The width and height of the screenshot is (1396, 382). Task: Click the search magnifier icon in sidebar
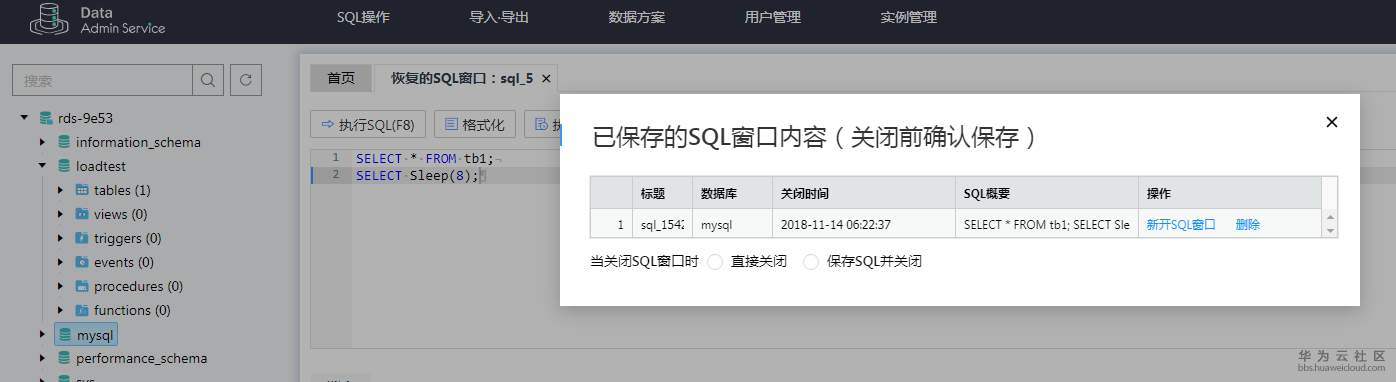[207, 80]
